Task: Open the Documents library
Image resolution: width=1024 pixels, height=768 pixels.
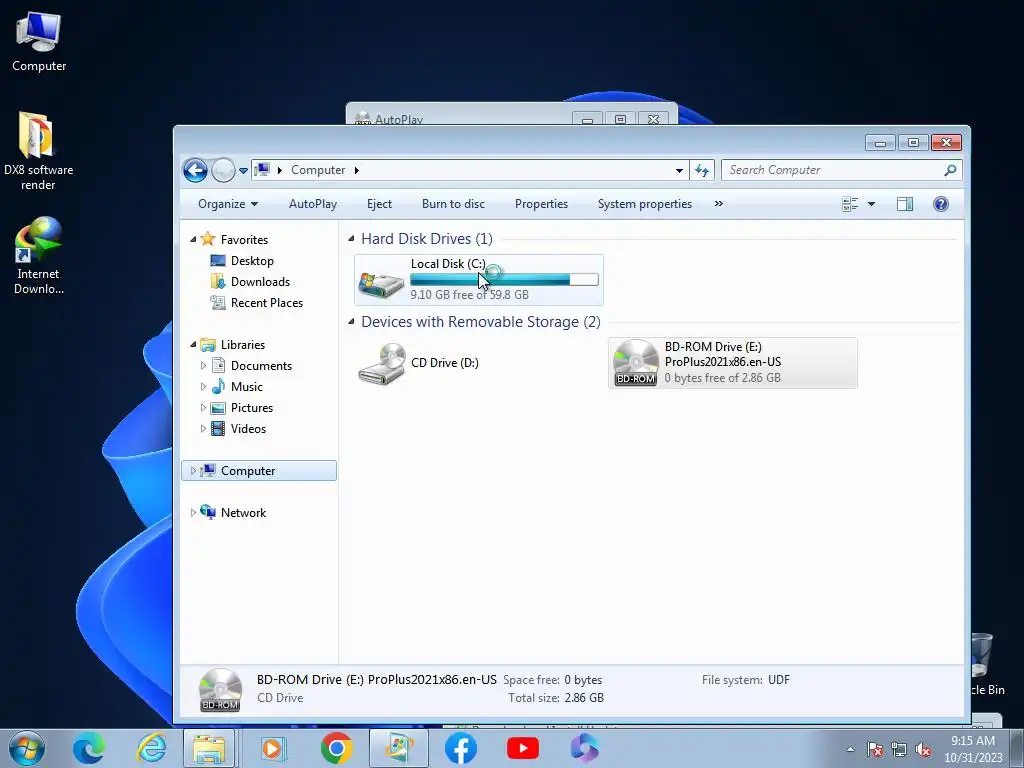Action: click(261, 366)
